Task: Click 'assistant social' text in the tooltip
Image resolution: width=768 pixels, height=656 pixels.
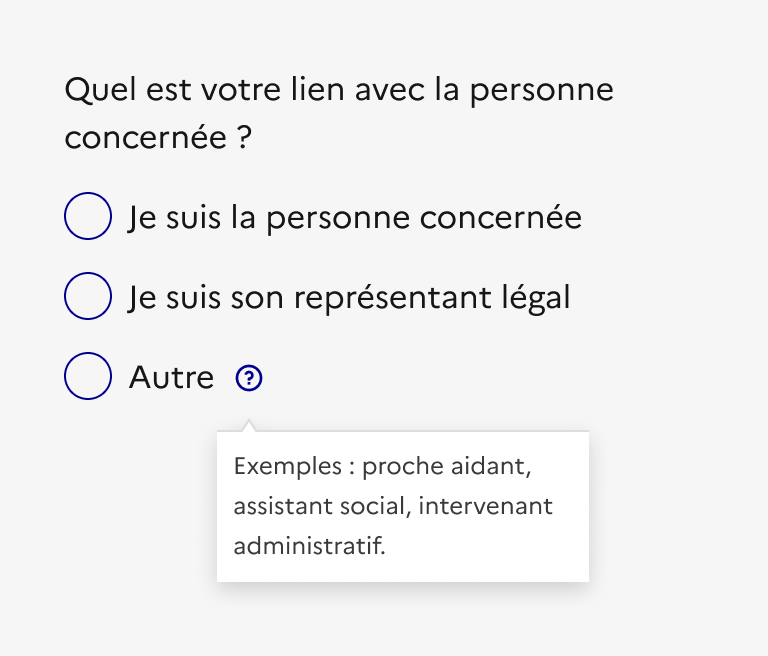Action: coord(319,506)
